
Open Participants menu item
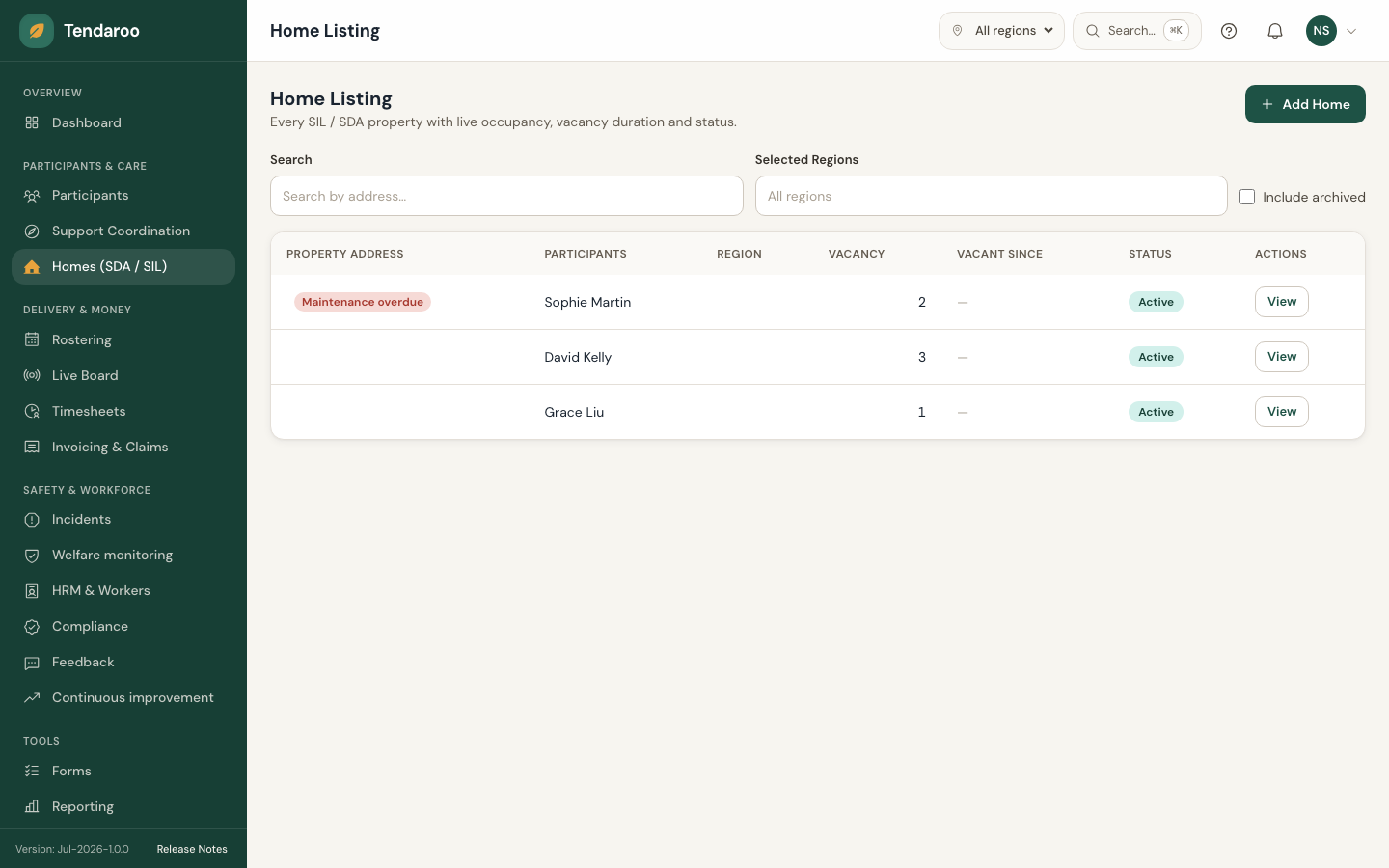pos(123,195)
